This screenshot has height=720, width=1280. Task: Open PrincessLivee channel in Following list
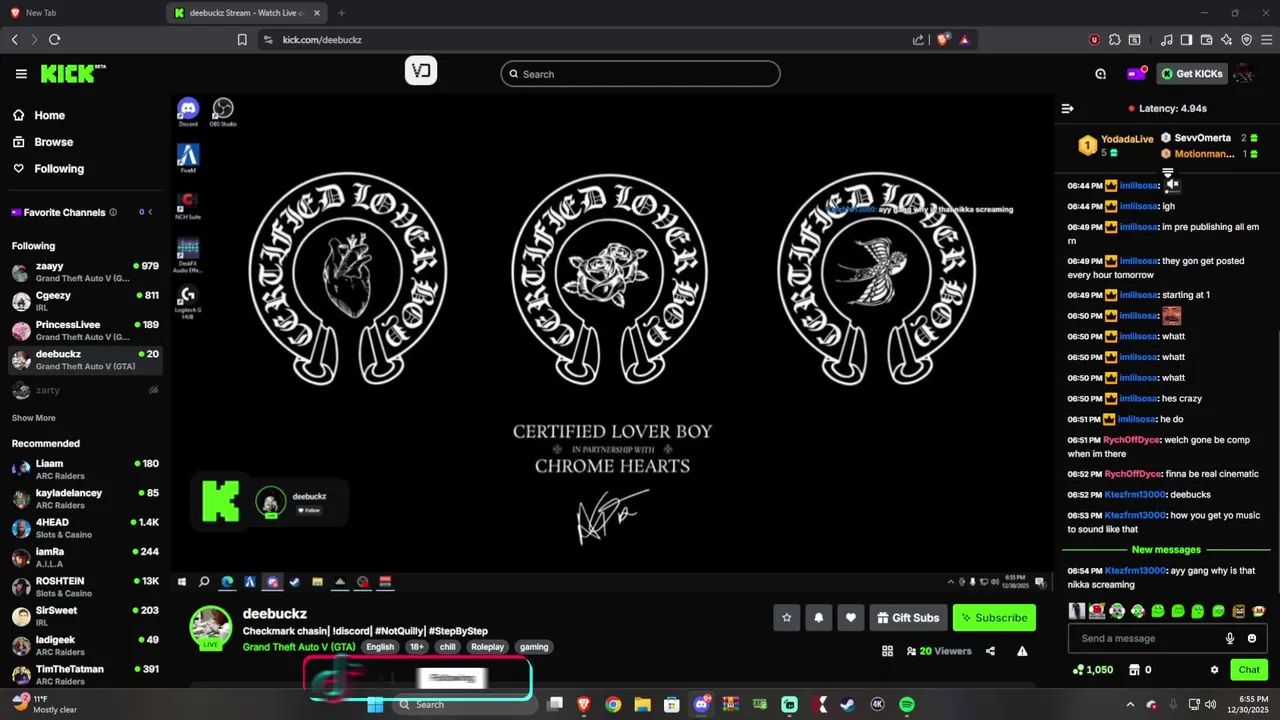click(85, 331)
